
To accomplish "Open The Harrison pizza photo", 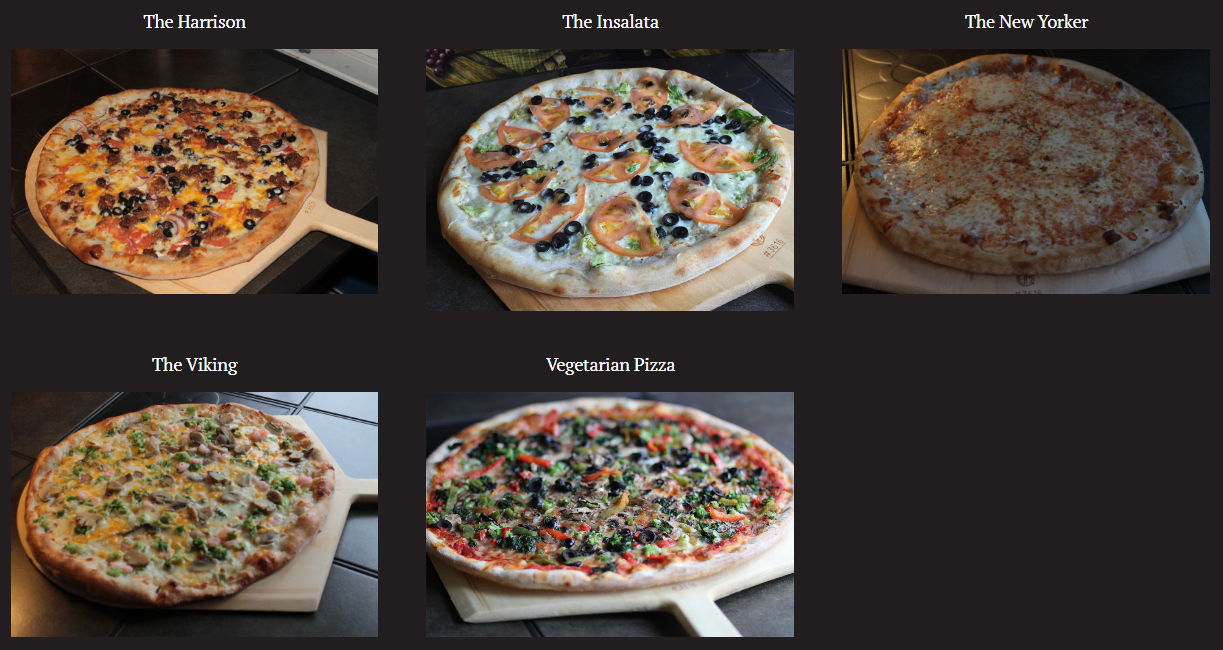I will click(x=194, y=171).
